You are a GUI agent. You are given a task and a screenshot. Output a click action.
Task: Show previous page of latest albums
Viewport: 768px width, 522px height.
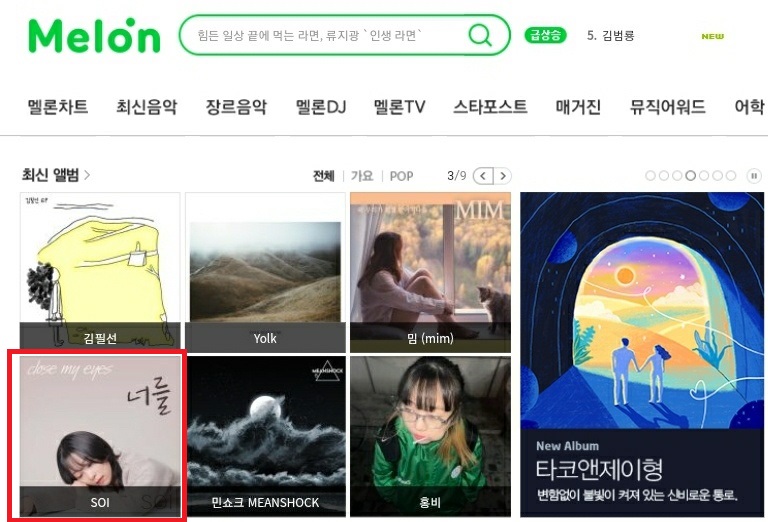click(x=483, y=176)
